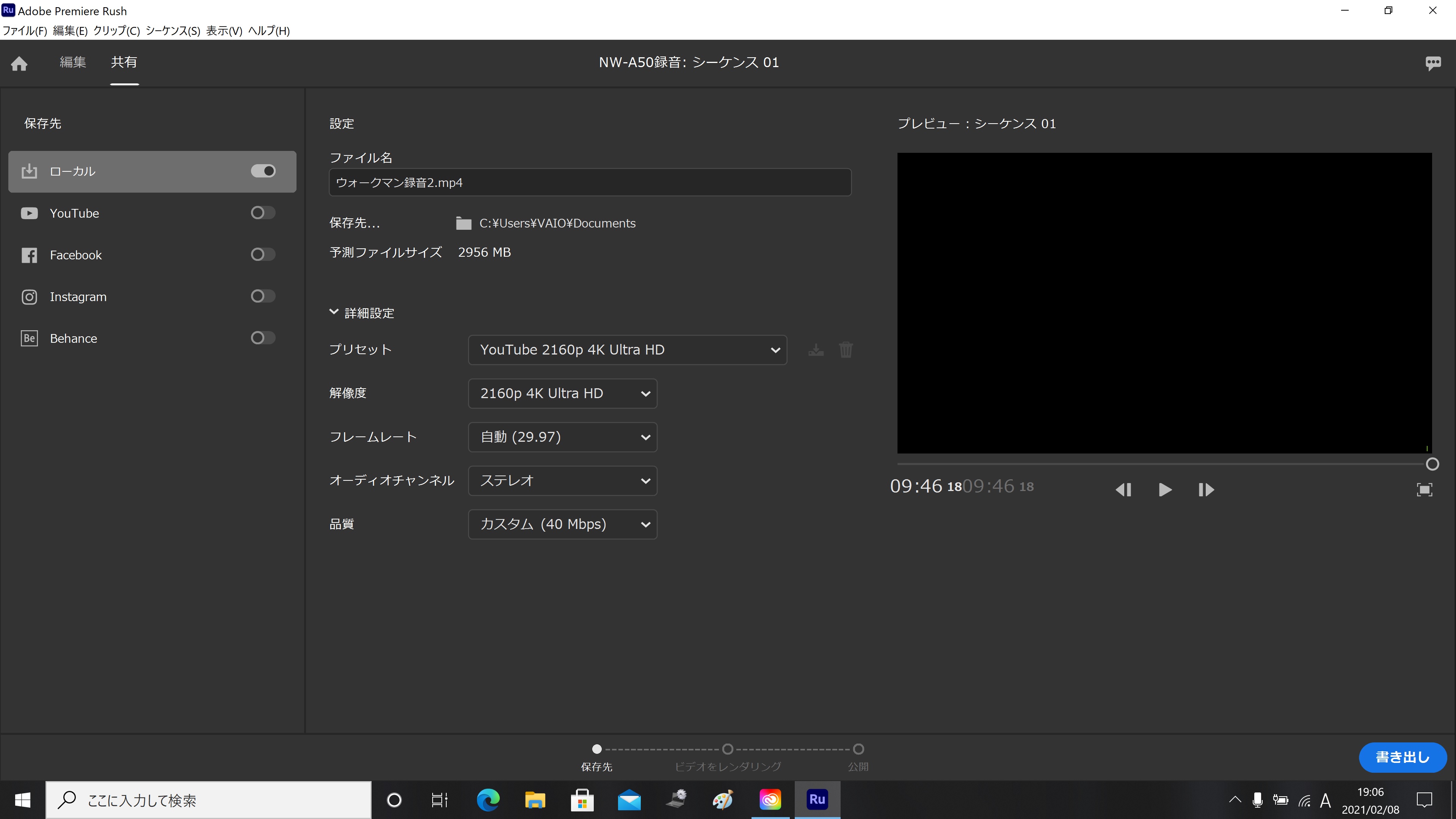Open the Frame rate dropdown 自動 (29.97)
The image size is (1456, 819).
(x=562, y=437)
